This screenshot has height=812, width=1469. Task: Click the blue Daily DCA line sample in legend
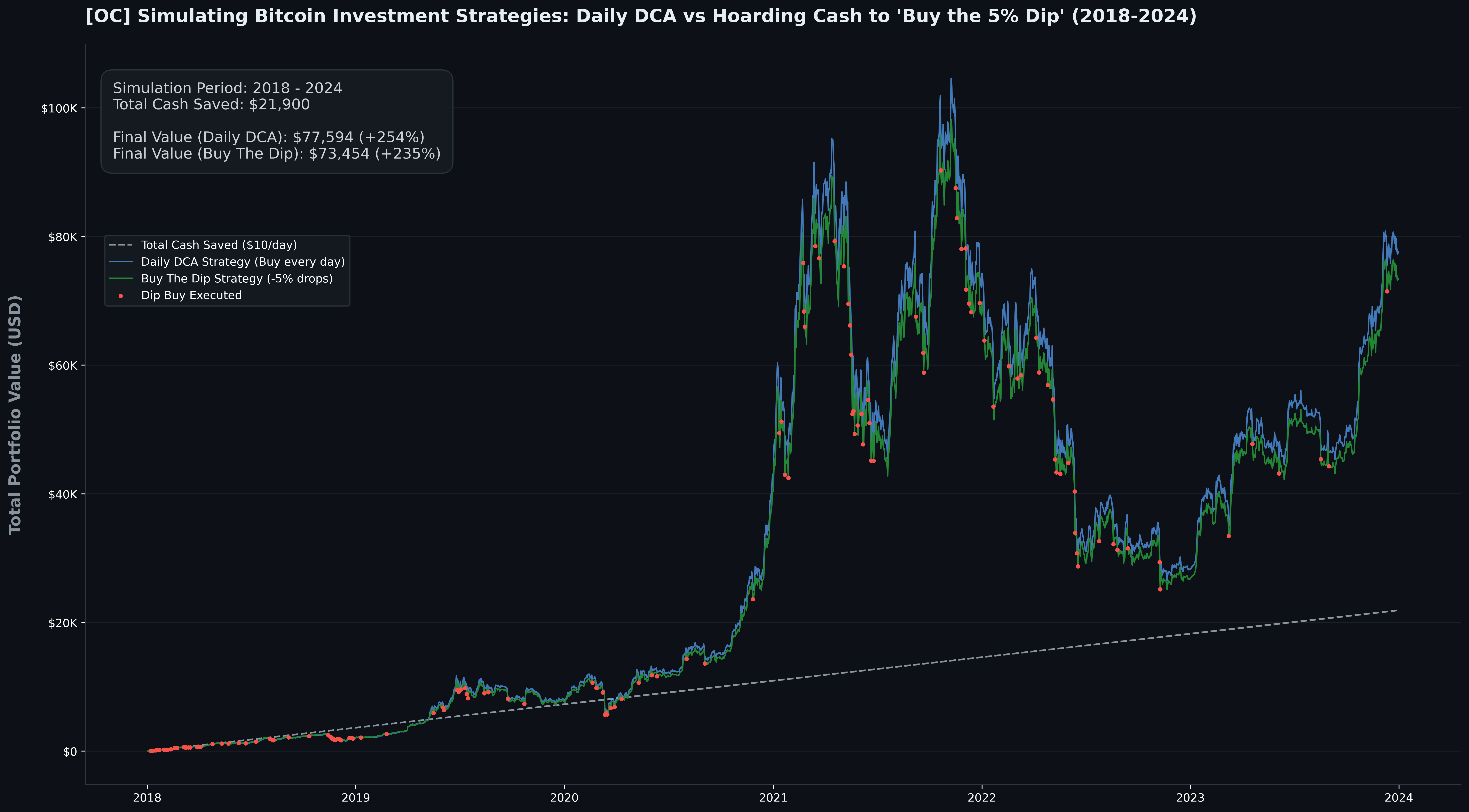[121, 262]
